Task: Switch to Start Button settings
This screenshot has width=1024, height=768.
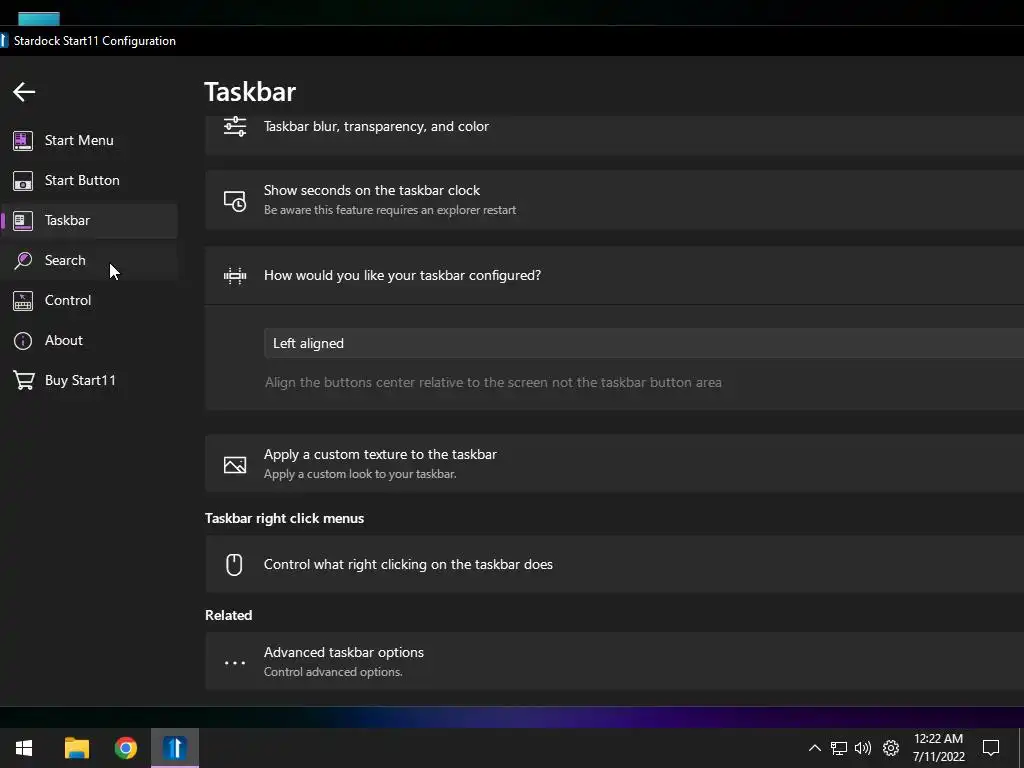Action: point(89,181)
